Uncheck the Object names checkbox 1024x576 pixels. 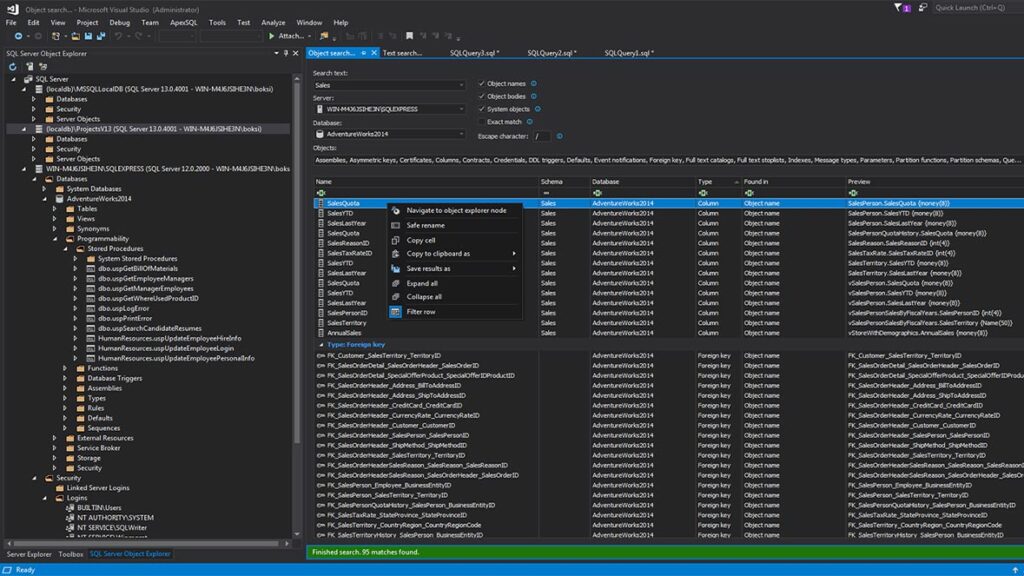coord(480,84)
